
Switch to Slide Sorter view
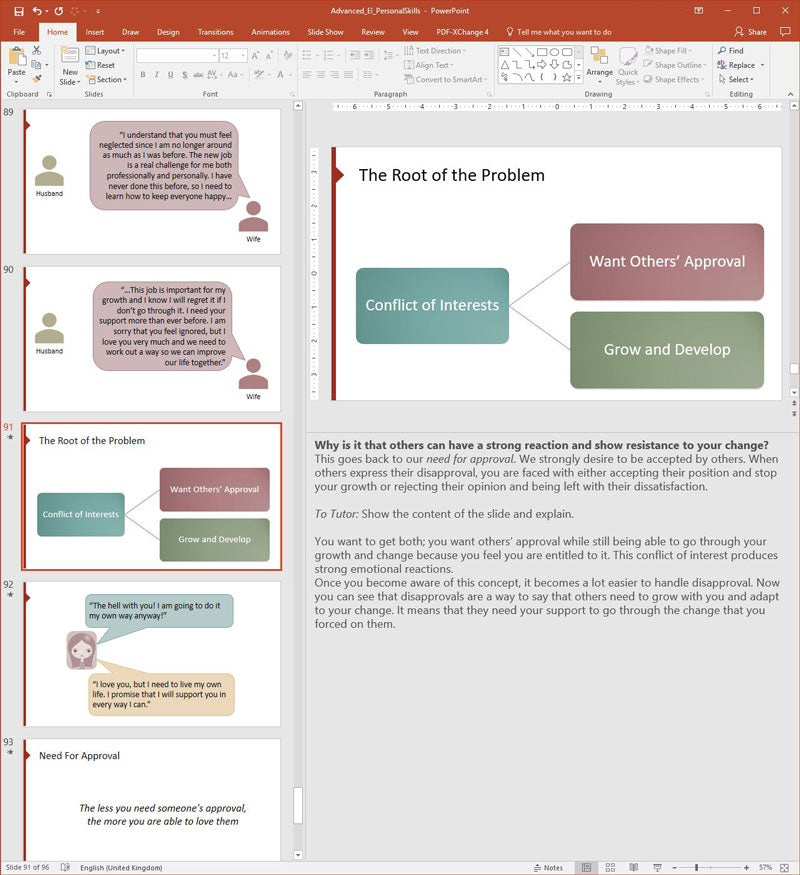tap(609, 867)
